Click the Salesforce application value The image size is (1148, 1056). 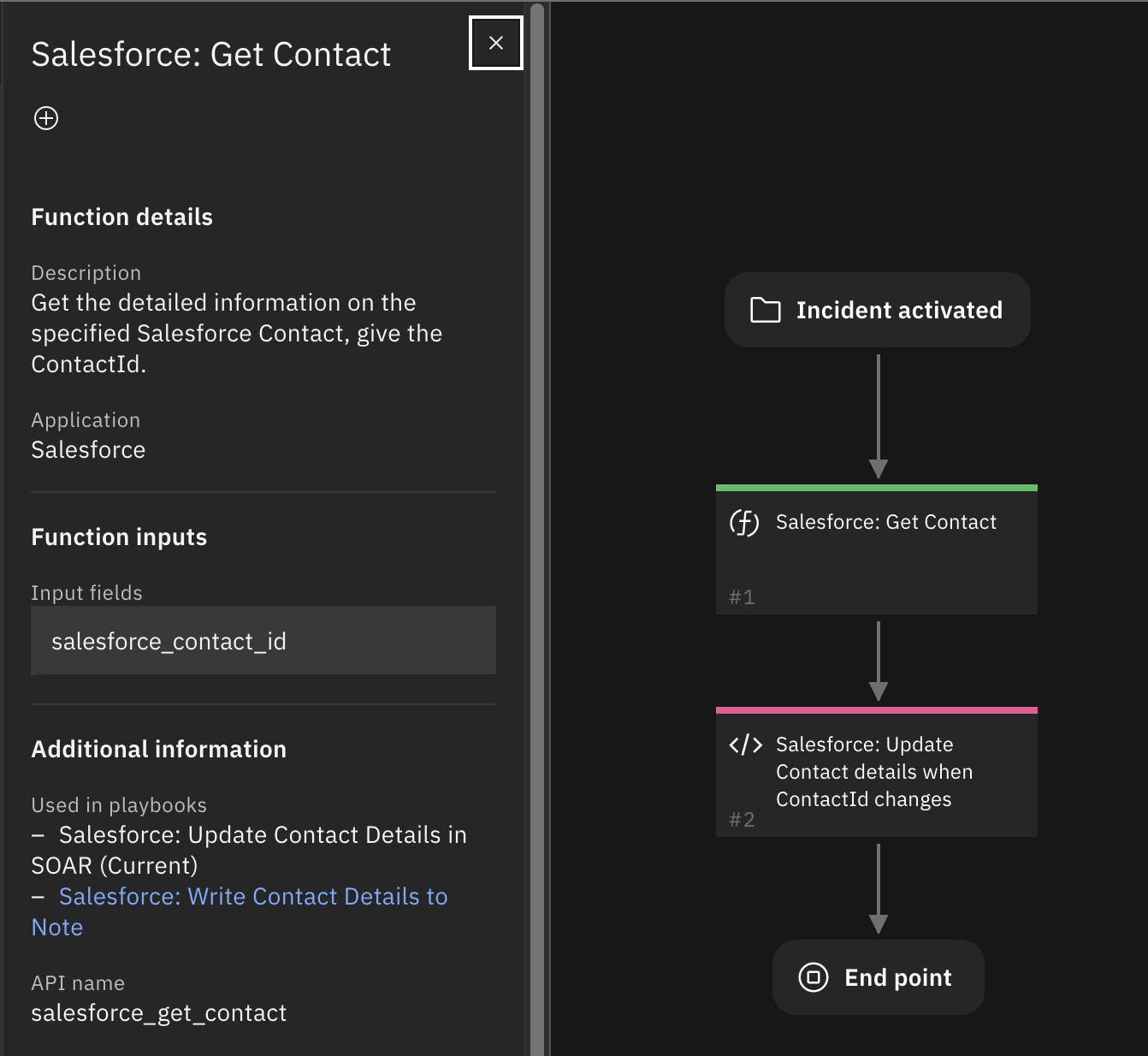(88, 449)
